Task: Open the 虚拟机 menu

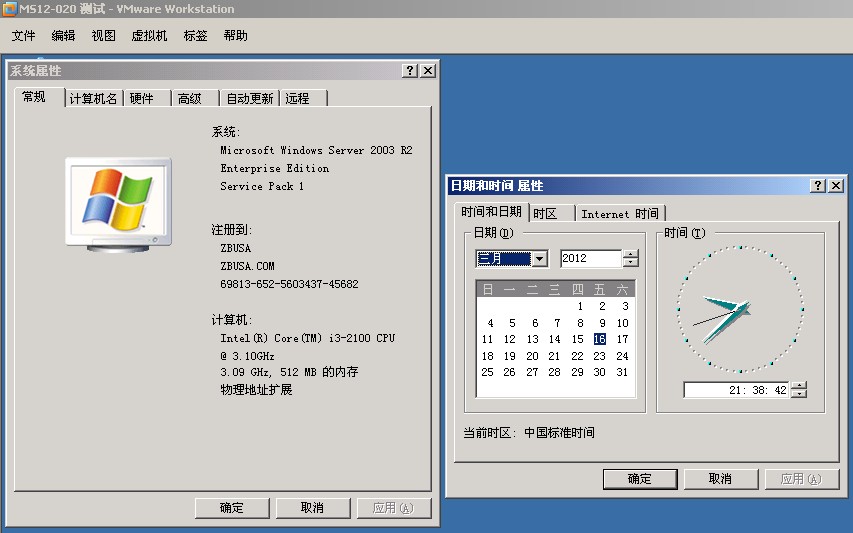Action: [149, 36]
